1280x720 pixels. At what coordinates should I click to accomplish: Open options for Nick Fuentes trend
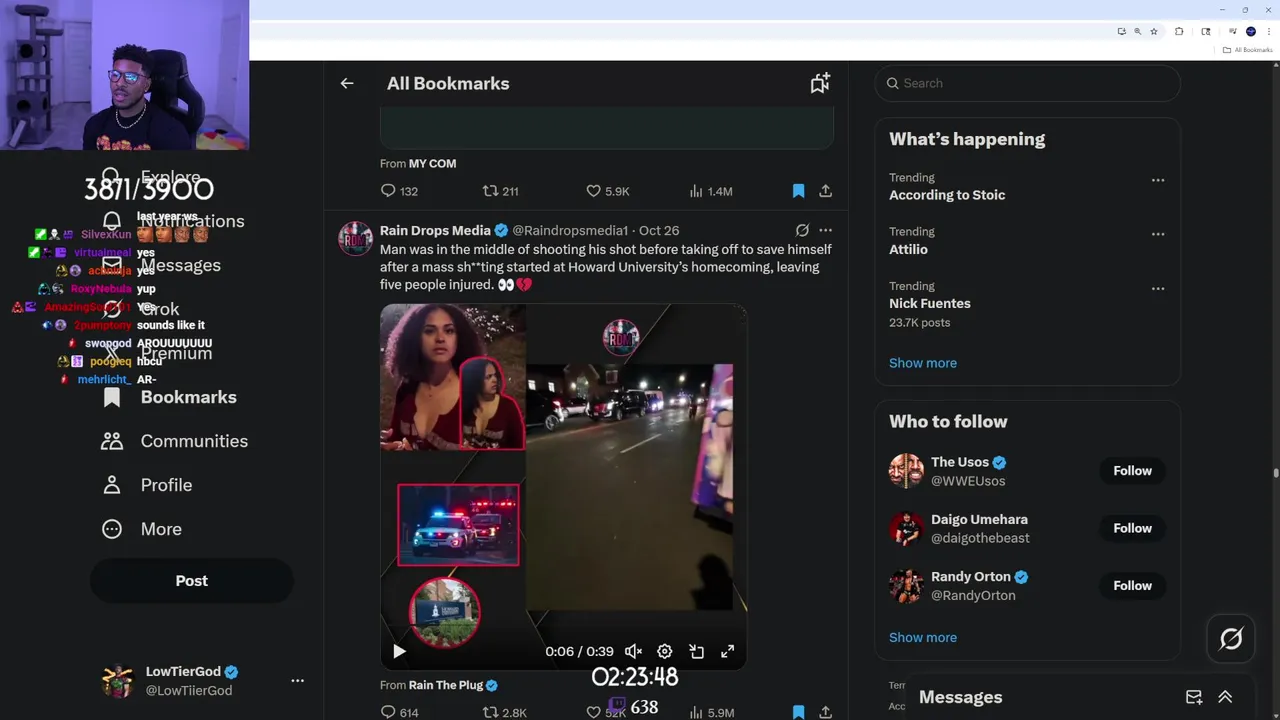point(1158,288)
